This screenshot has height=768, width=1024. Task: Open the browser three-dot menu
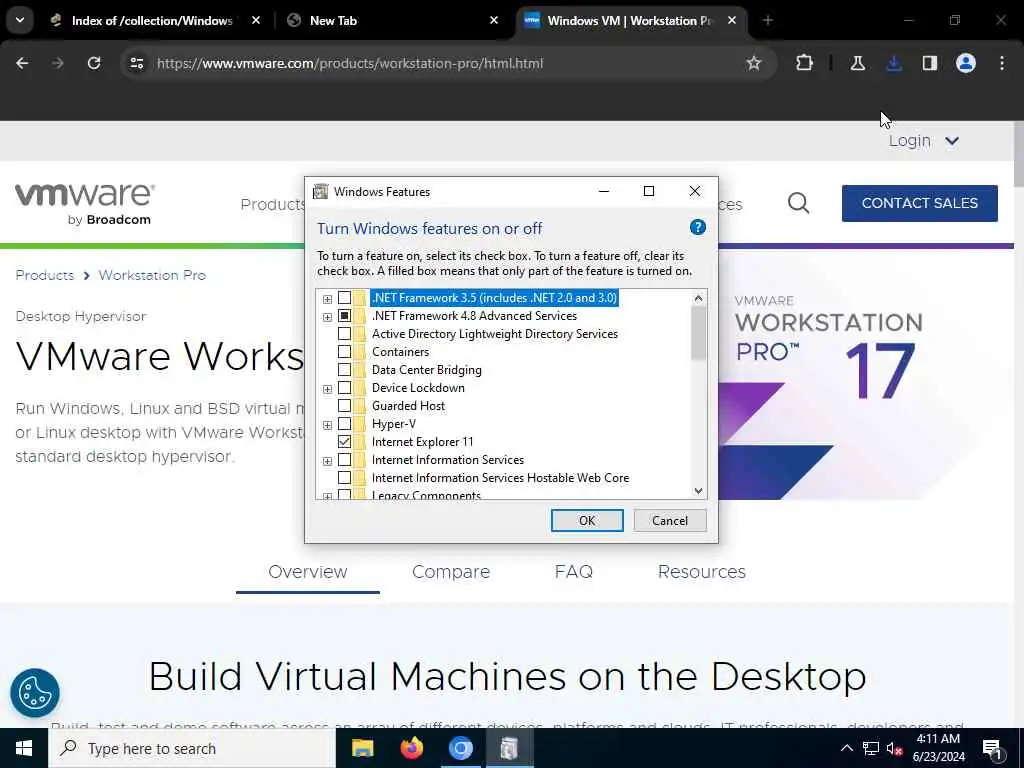tap(1002, 63)
